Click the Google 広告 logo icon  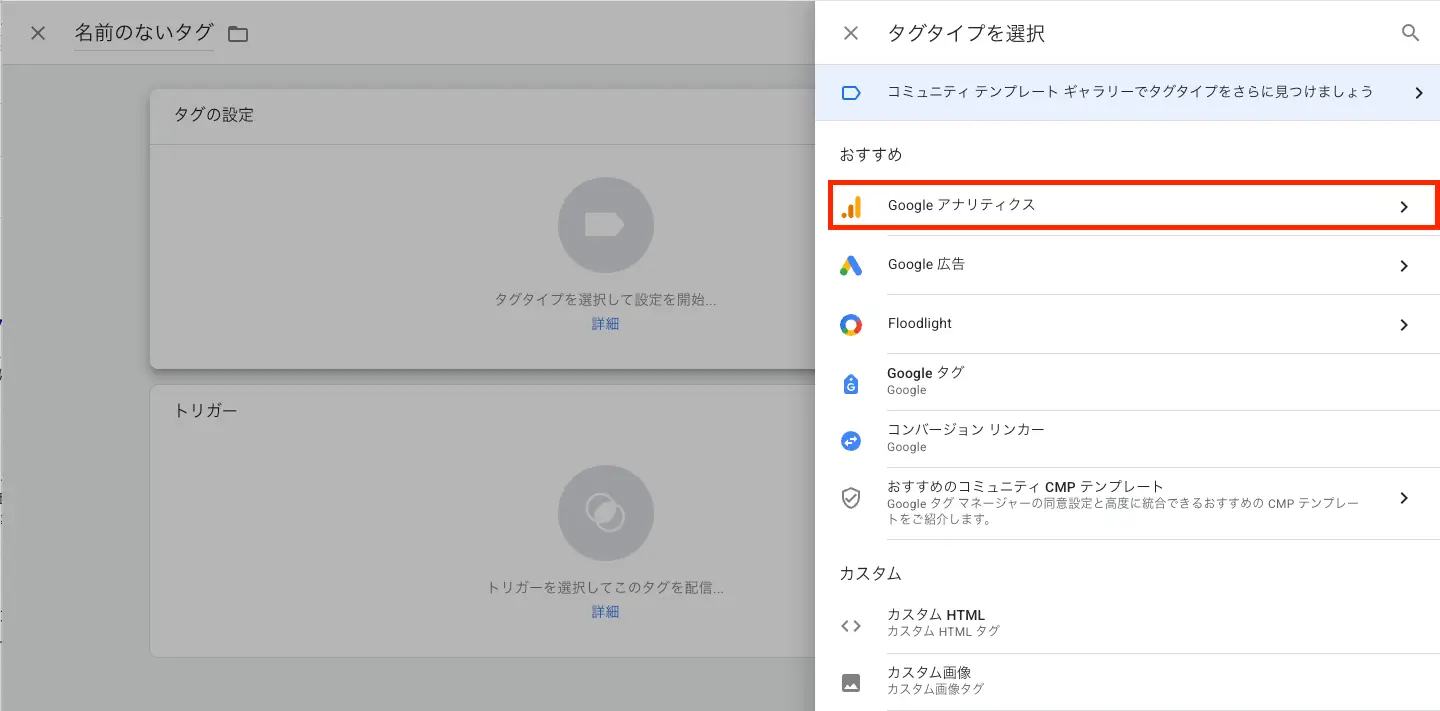(x=851, y=265)
